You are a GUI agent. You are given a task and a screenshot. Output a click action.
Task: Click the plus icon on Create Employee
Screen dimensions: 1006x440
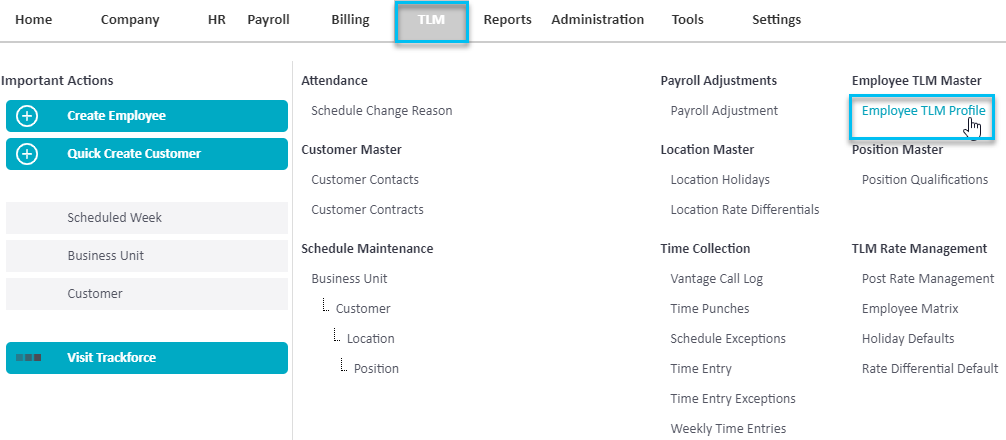(x=28, y=116)
